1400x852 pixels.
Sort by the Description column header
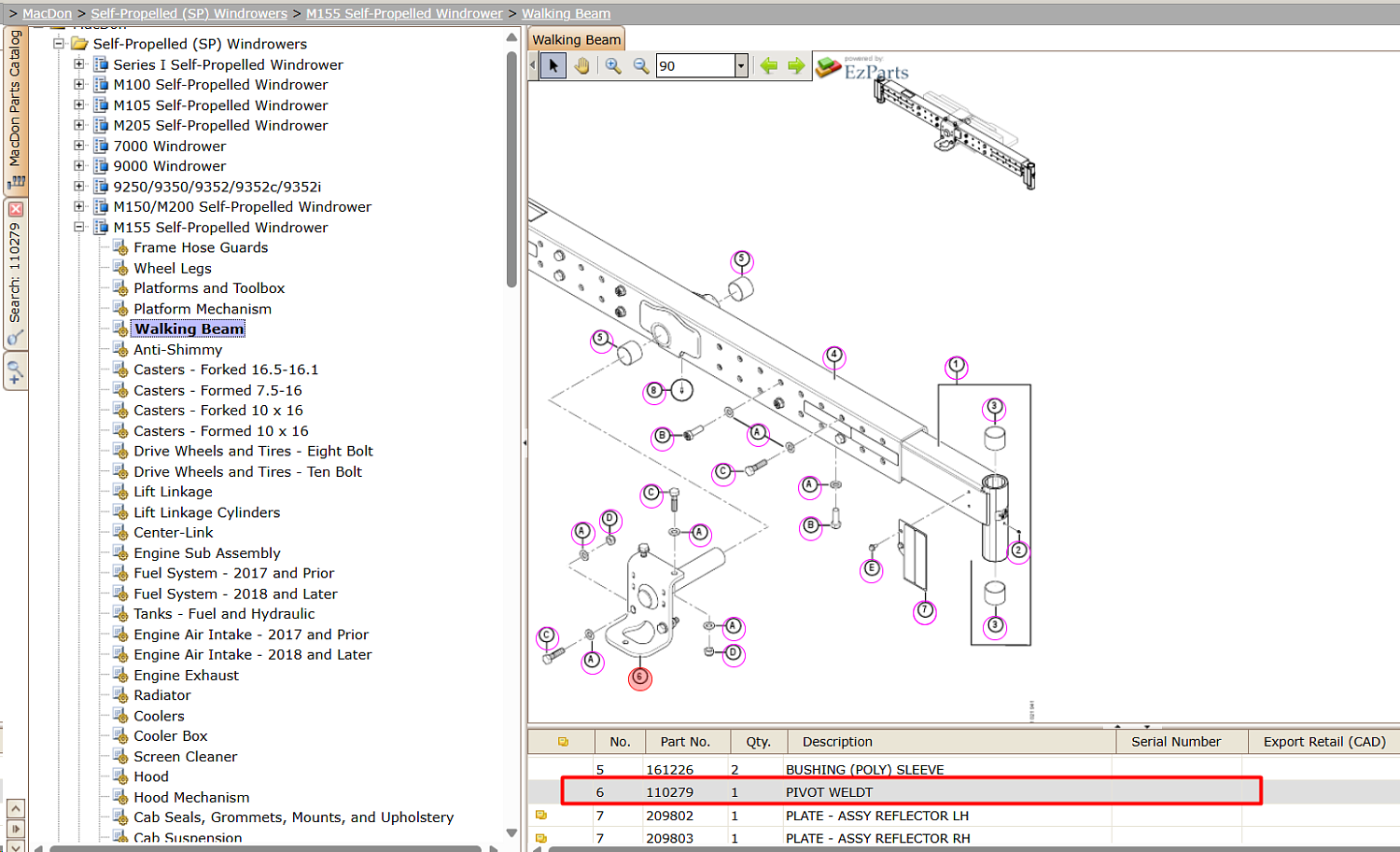[x=951, y=742]
